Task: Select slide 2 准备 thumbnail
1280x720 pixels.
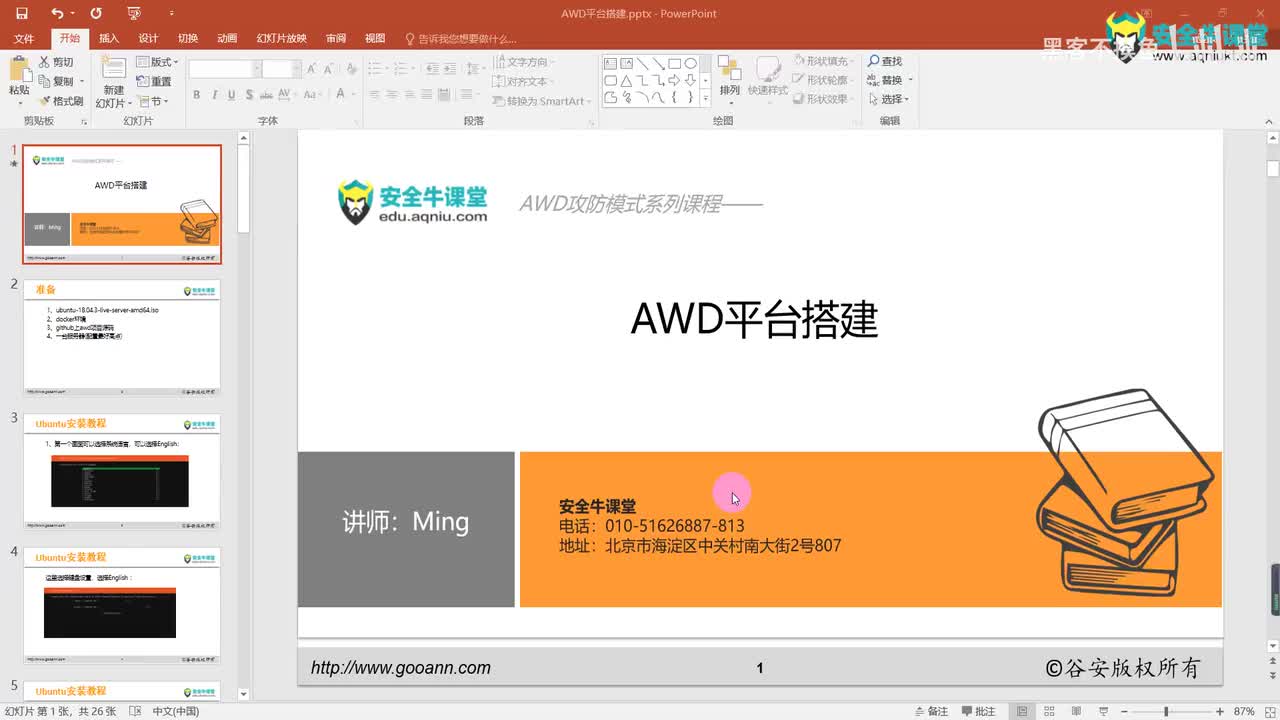Action: click(x=122, y=338)
